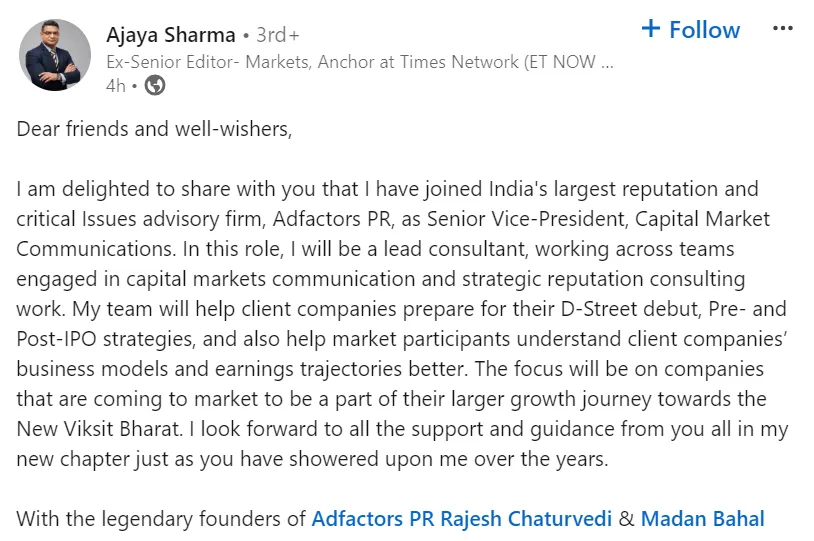
Task: Open the post's three-dot options menu
Action: coord(782,29)
